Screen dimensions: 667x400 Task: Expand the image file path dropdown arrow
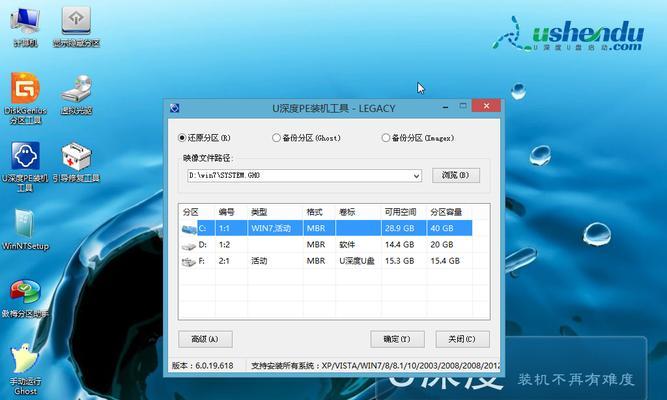point(416,176)
